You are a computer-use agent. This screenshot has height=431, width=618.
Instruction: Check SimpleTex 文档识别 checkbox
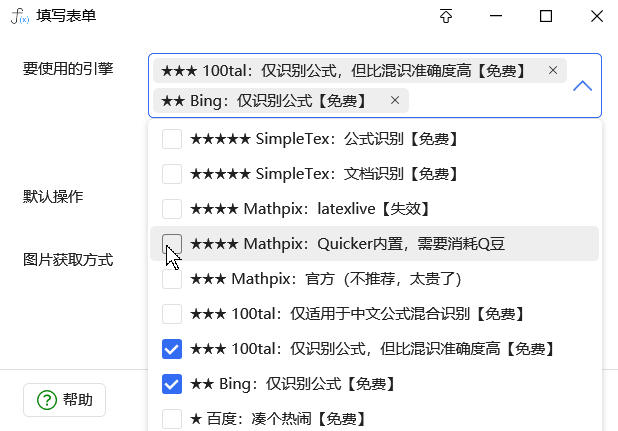pos(172,174)
